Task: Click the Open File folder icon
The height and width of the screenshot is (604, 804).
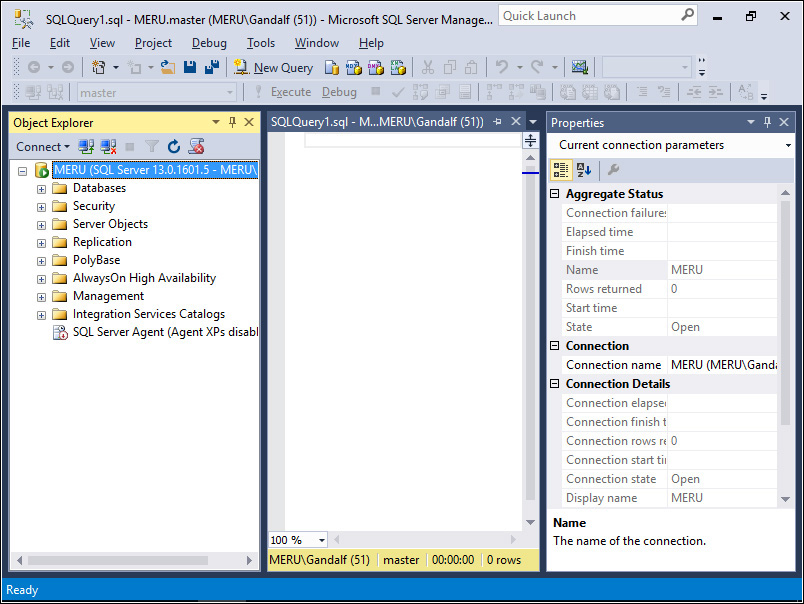Action: [x=168, y=67]
